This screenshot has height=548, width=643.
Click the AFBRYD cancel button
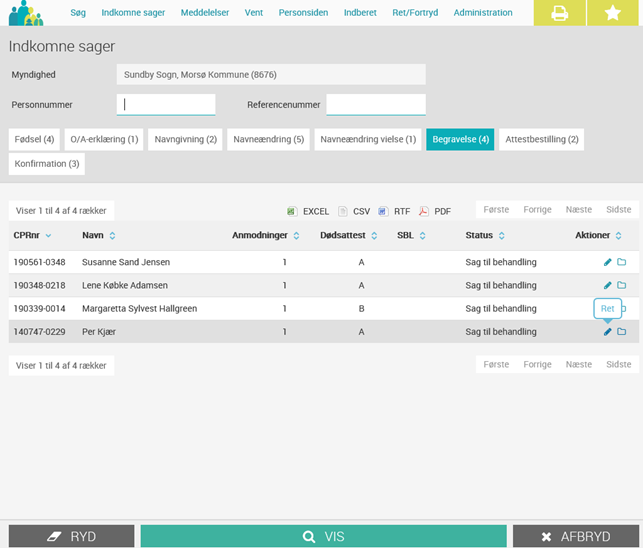pos(576,536)
